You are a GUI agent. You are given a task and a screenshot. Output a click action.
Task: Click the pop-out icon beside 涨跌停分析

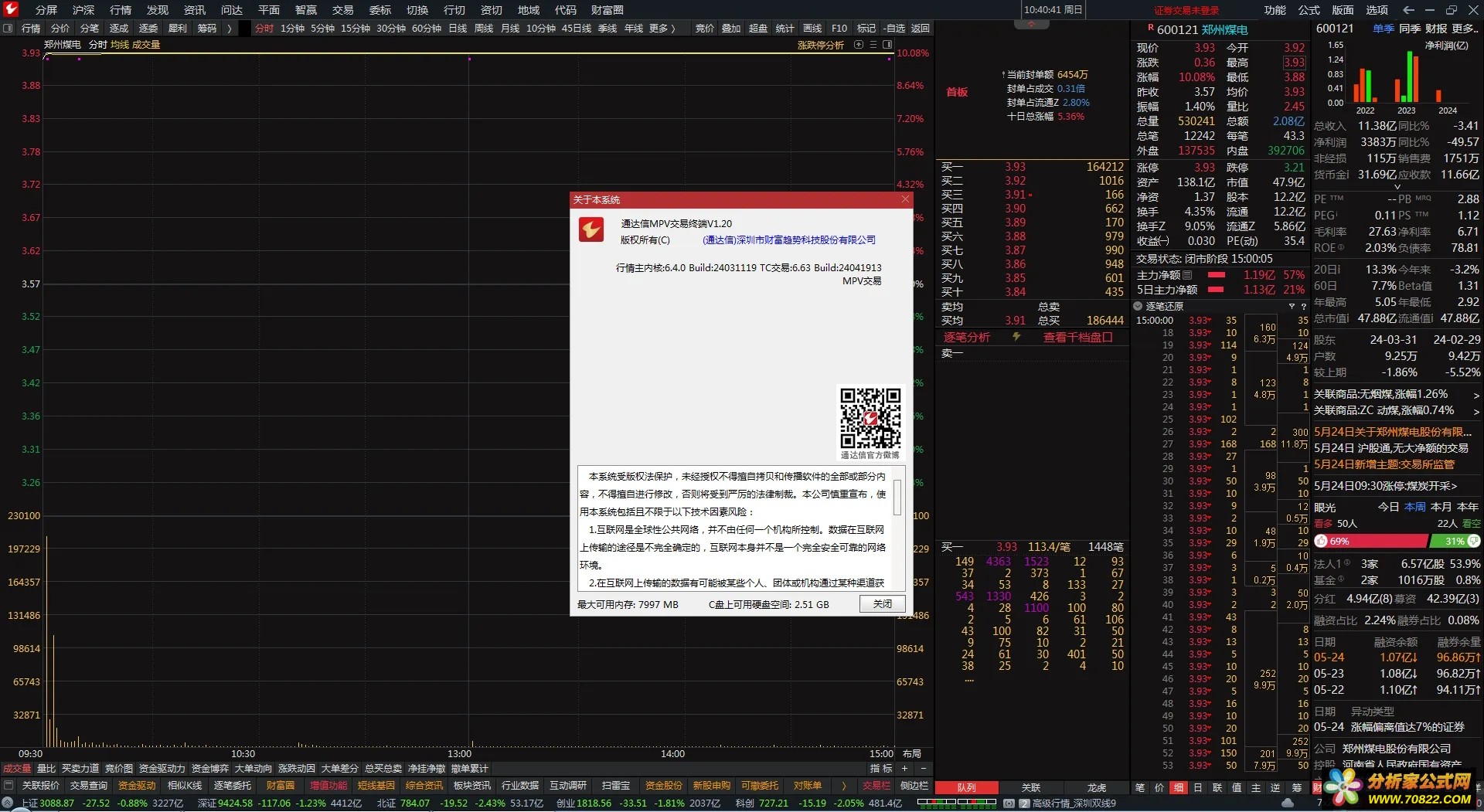pos(859,45)
